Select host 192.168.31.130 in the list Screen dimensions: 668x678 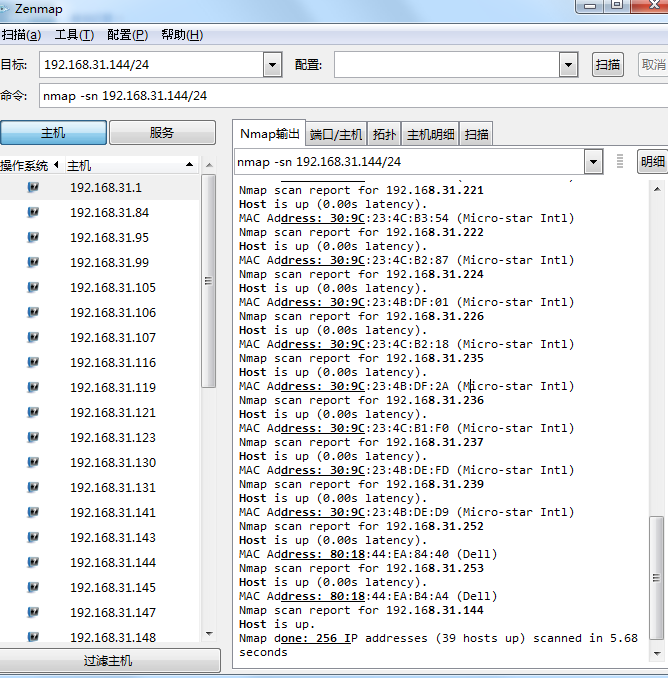coord(99,462)
